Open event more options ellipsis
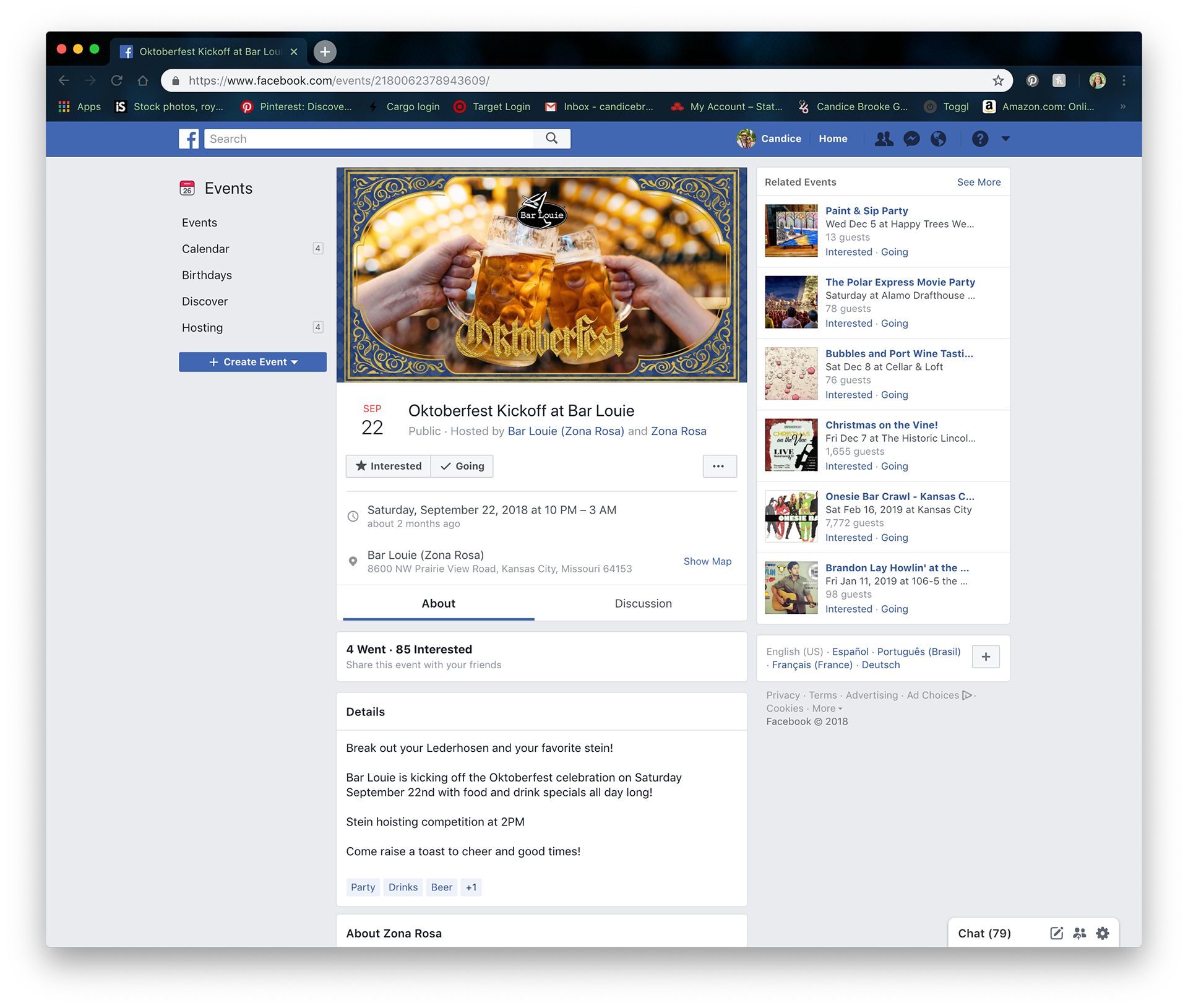The width and height of the screenshot is (1188, 1008). coord(720,466)
